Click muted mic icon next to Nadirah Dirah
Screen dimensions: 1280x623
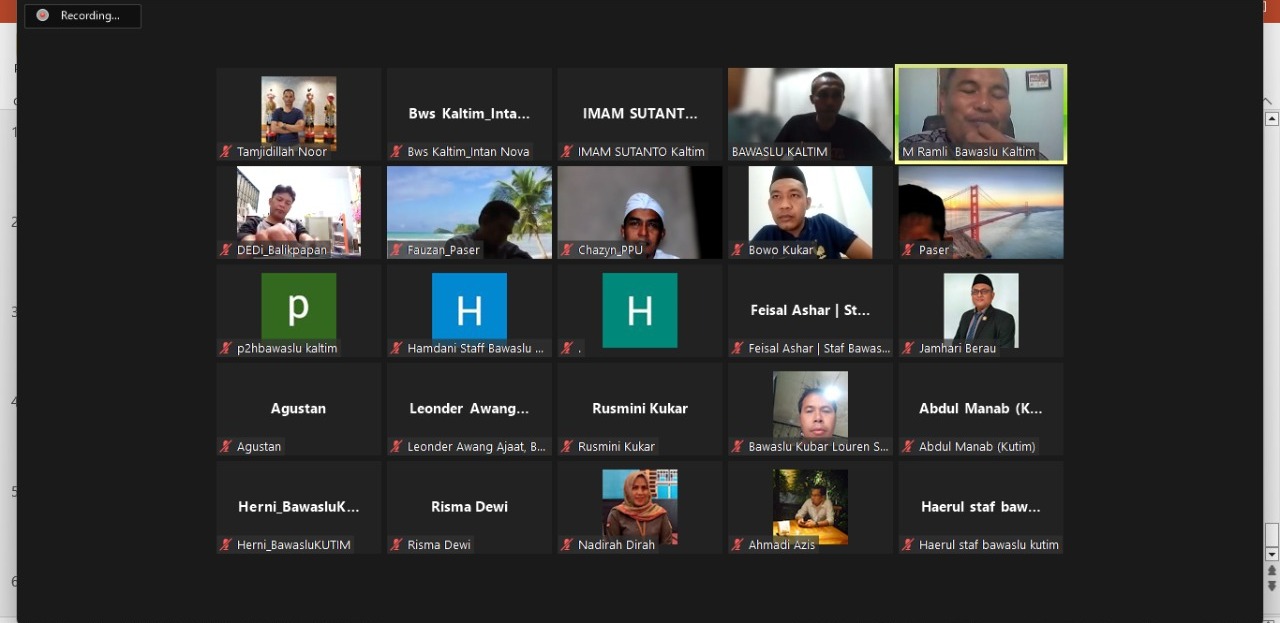[x=567, y=545]
